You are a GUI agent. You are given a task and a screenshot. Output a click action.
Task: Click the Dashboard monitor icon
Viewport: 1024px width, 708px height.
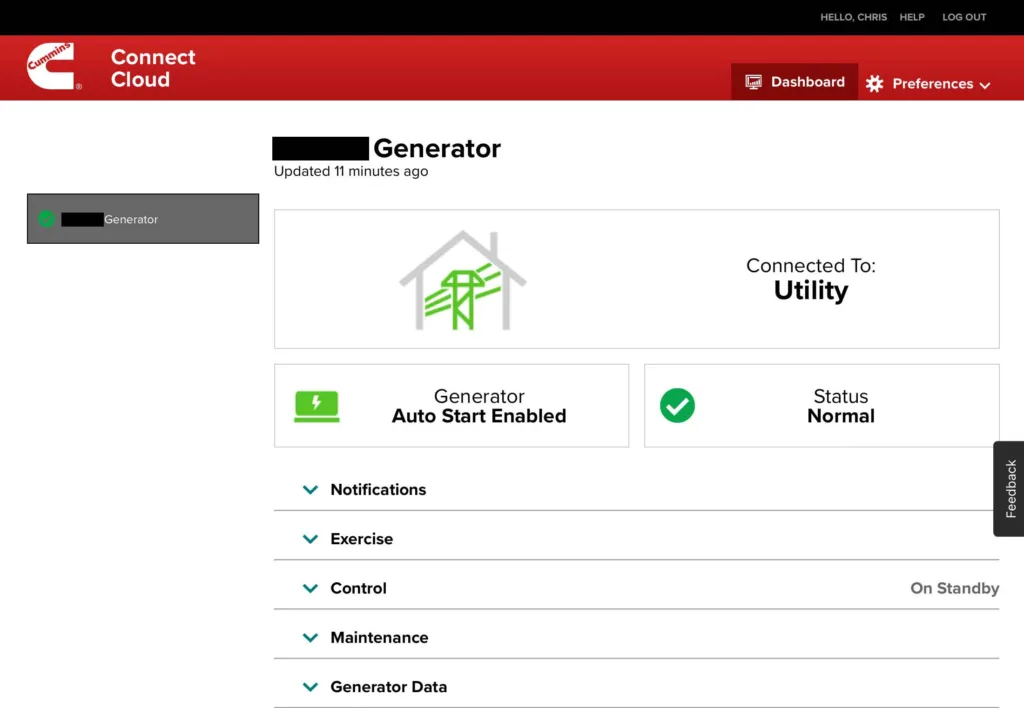(x=753, y=82)
